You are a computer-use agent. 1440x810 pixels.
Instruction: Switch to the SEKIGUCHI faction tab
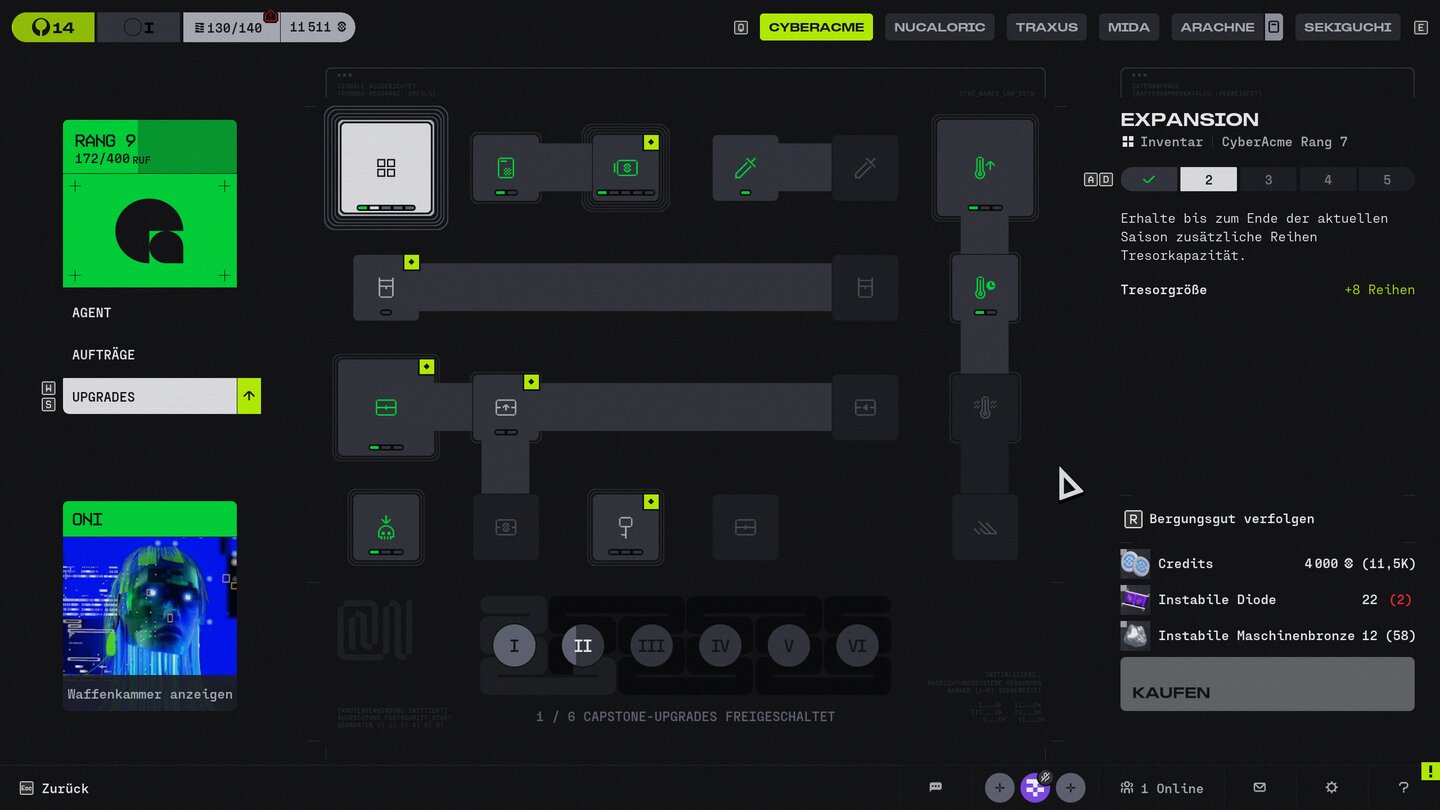tap(1347, 27)
